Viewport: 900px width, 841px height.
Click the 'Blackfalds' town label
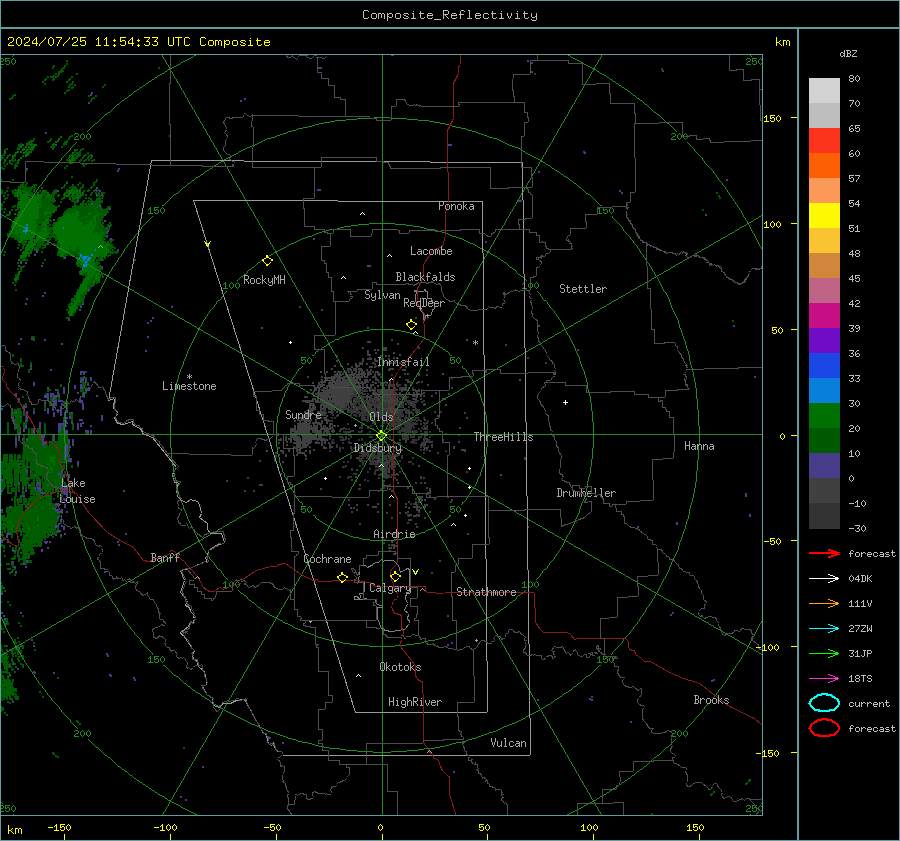tap(425, 277)
